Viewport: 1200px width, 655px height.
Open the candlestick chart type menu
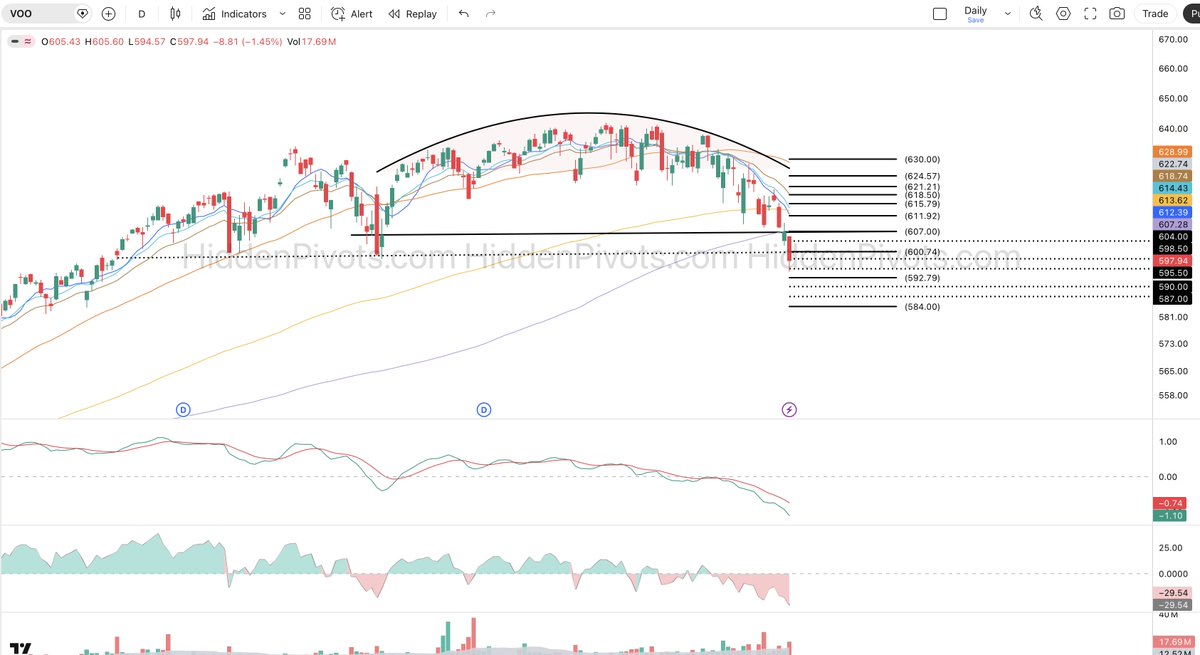176,14
